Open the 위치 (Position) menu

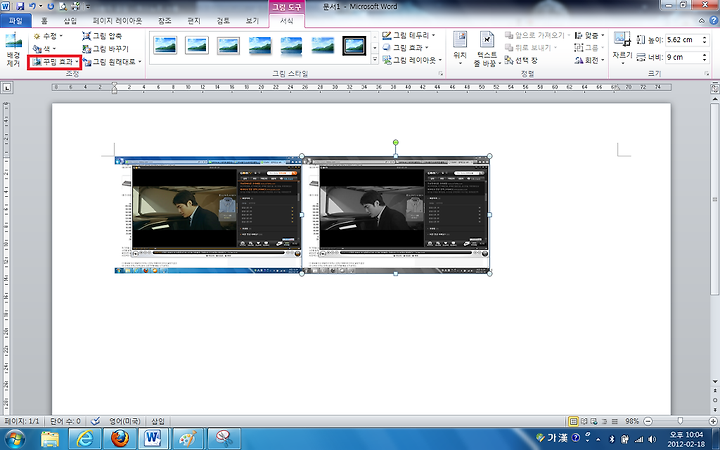point(460,49)
